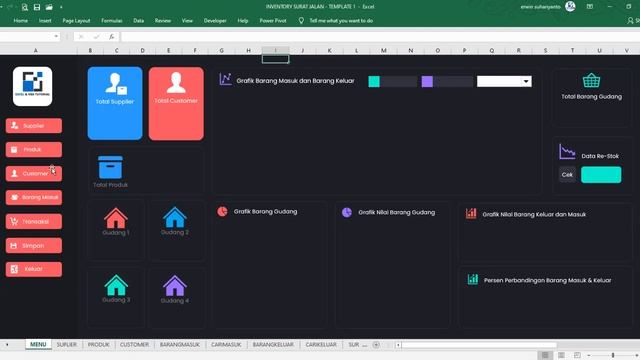This screenshot has width=640, height=360.
Task: Click the Cek button under Data Re-Stok
Action: 567,175
